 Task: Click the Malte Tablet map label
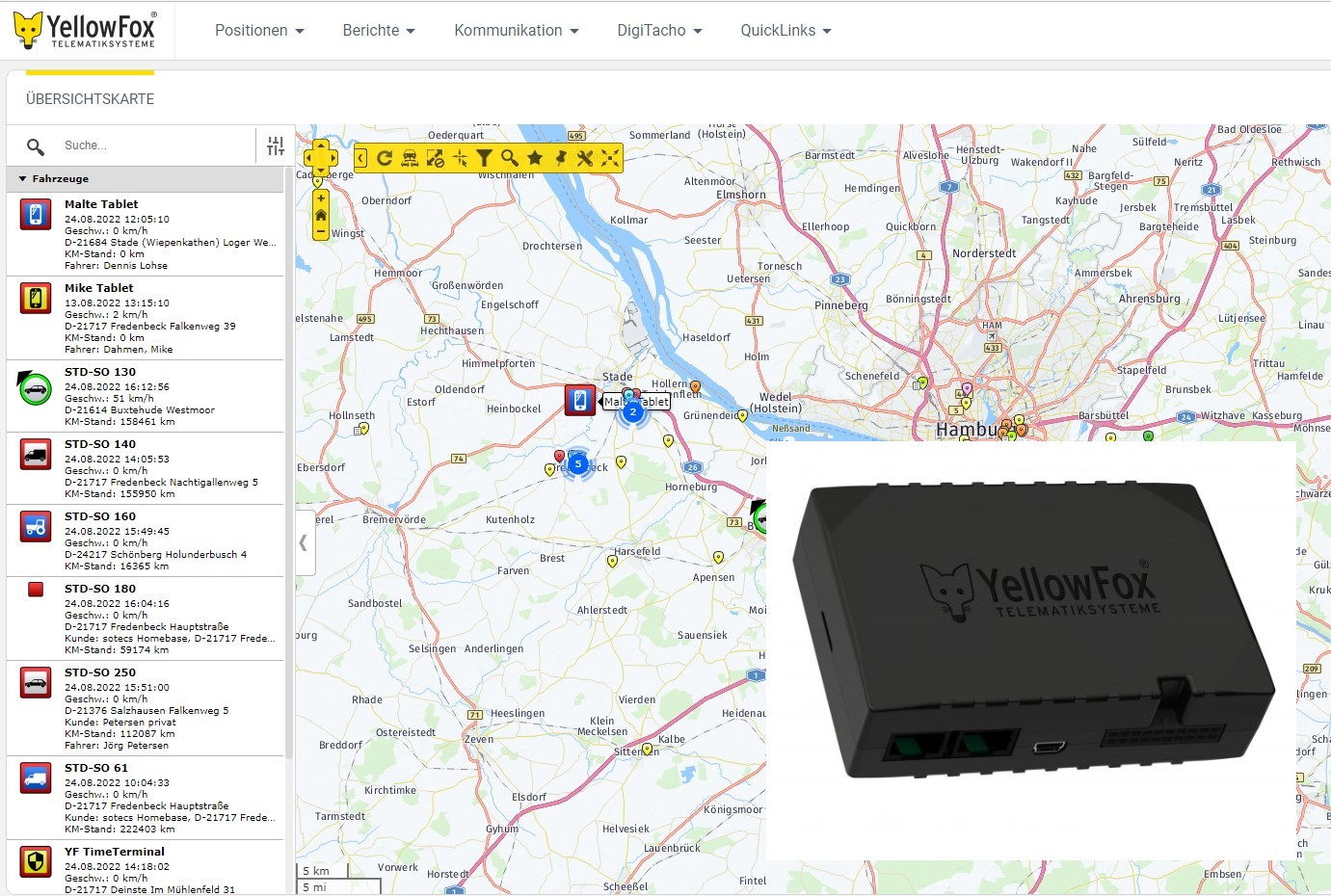(x=636, y=402)
